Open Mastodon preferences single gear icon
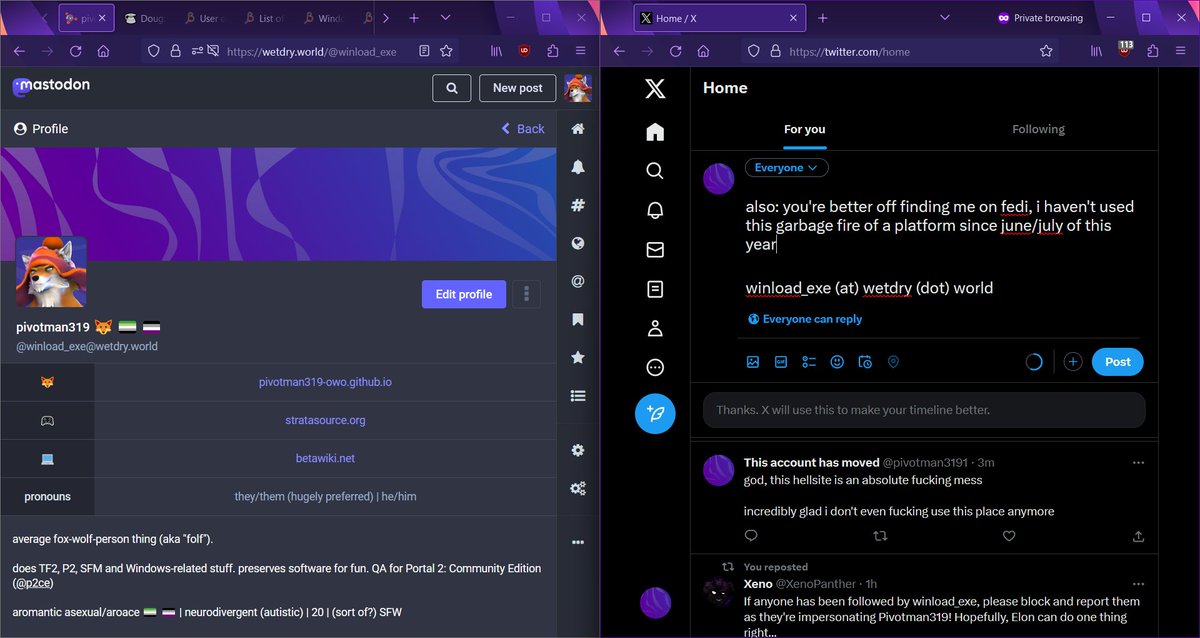 pyautogui.click(x=578, y=450)
